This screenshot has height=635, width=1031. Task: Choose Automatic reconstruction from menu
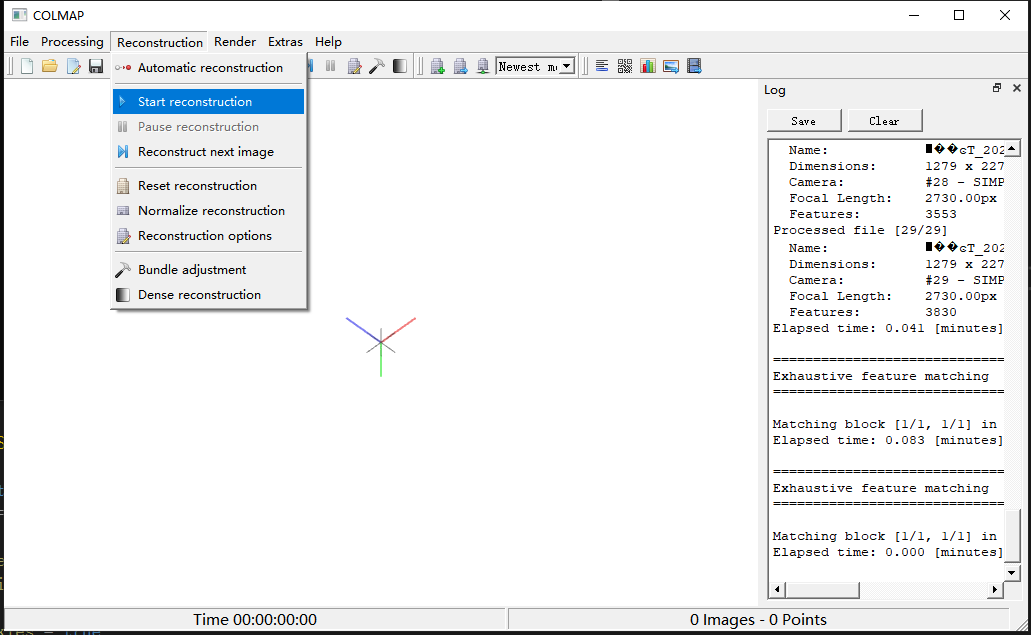tap(208, 68)
